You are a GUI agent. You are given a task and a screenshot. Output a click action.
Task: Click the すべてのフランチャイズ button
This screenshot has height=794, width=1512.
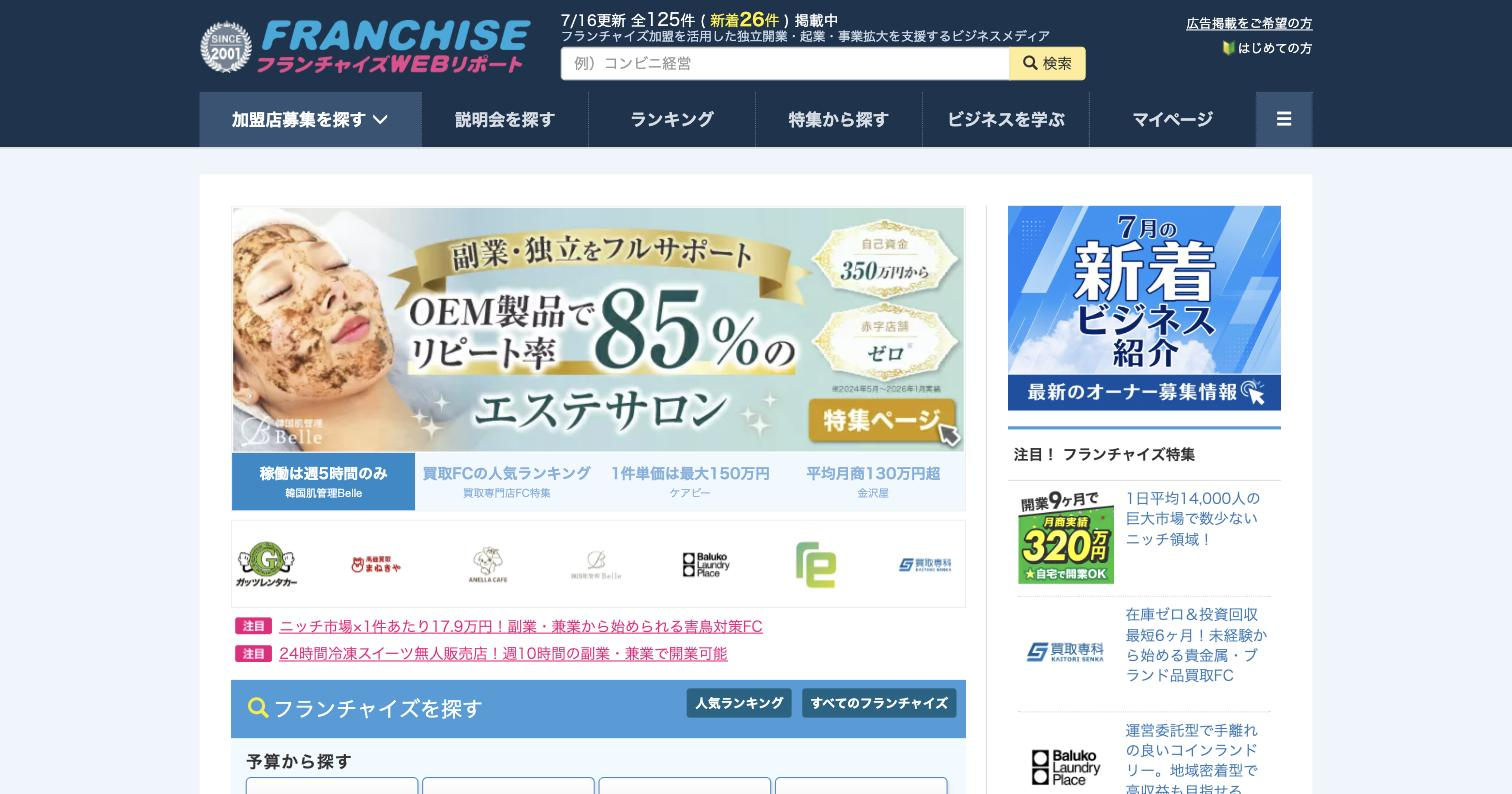tap(879, 703)
